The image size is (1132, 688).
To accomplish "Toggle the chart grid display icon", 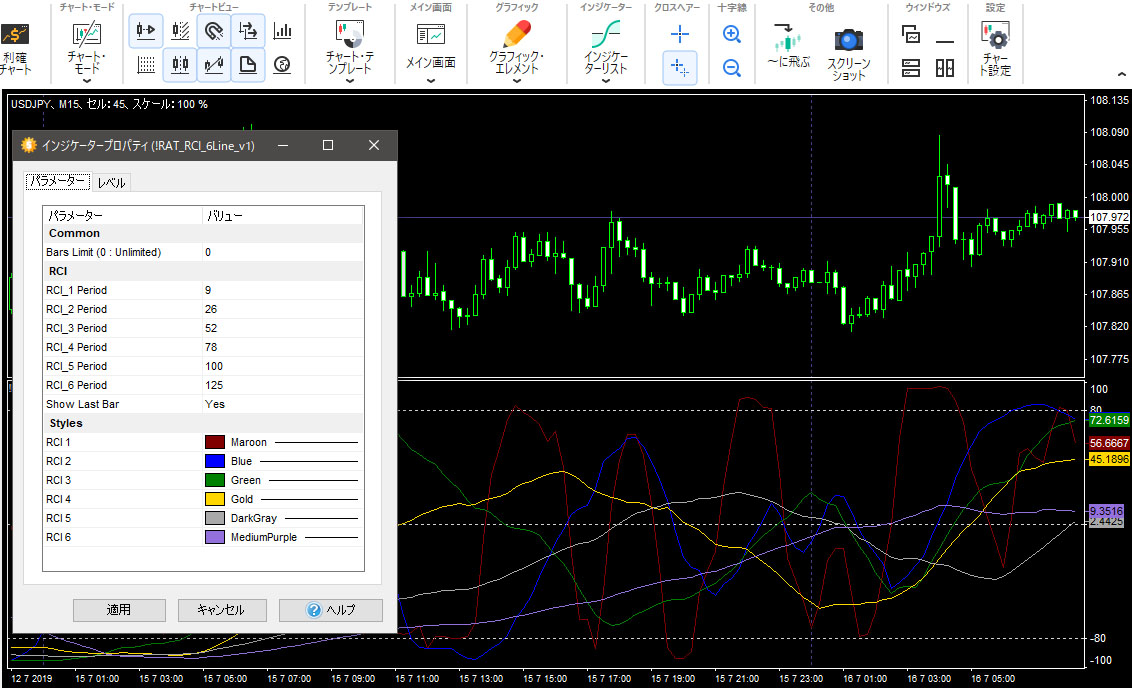I will click(146, 65).
